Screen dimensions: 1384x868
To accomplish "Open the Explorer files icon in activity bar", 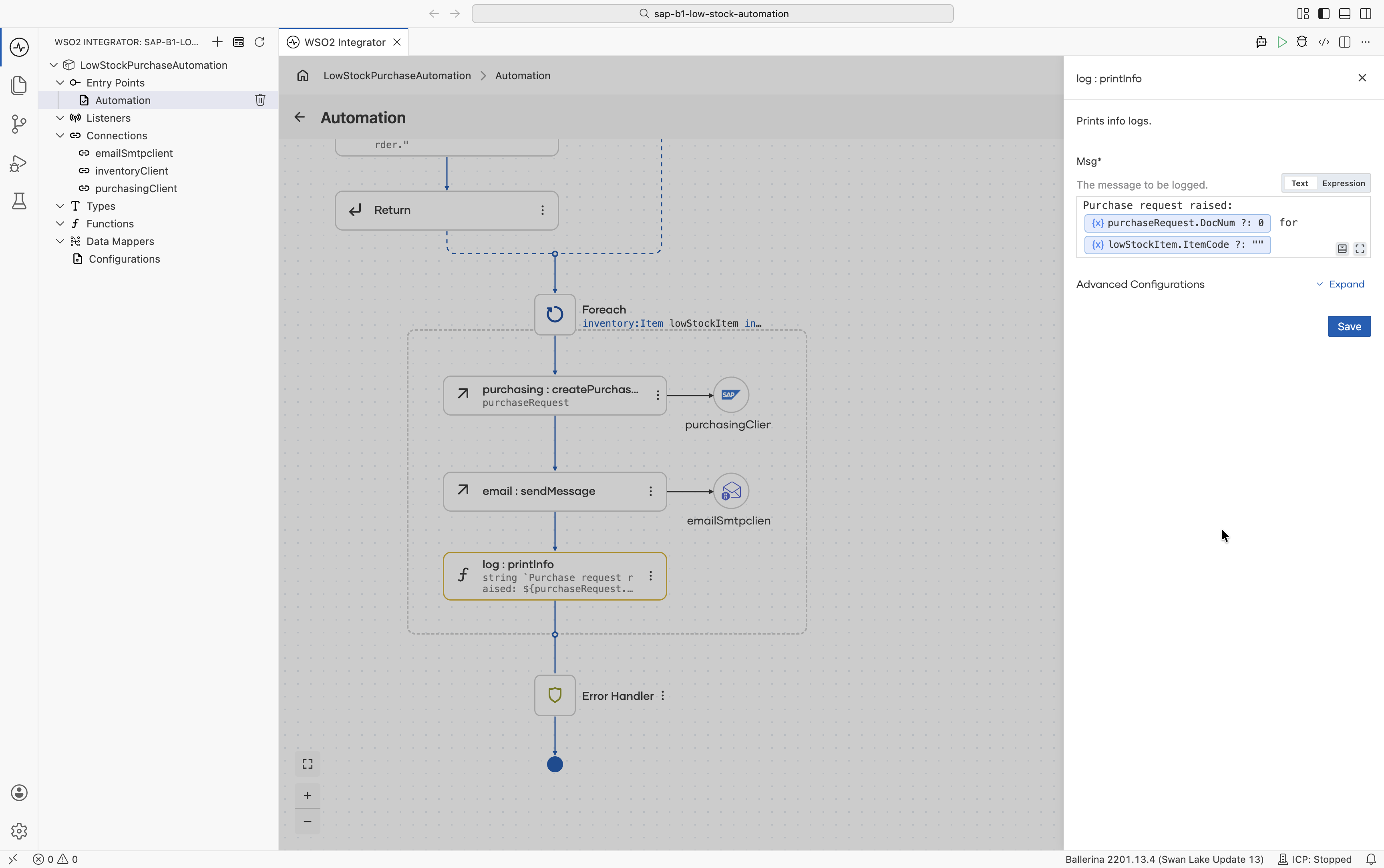I will click(19, 86).
